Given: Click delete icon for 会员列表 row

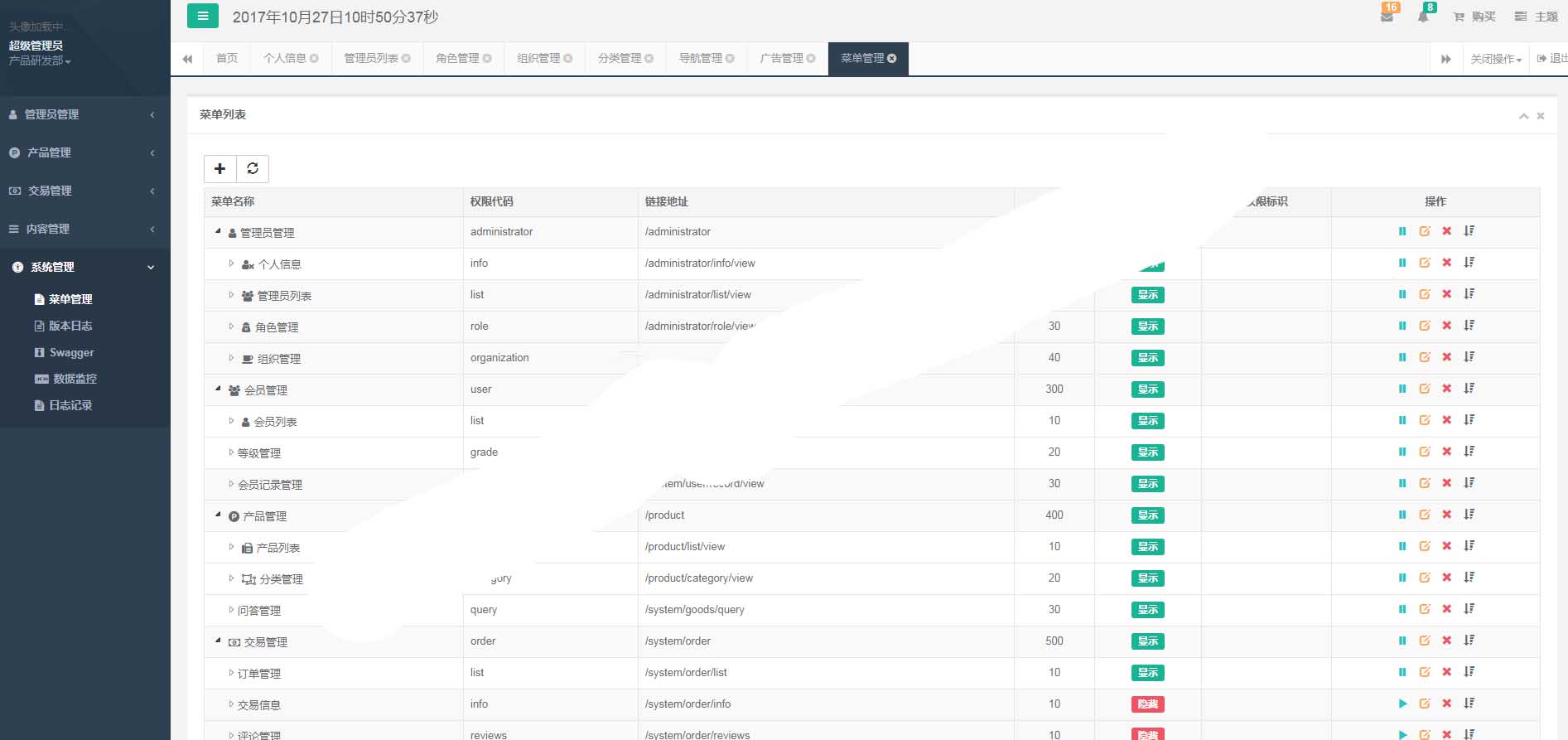Looking at the screenshot, I should coord(1446,420).
